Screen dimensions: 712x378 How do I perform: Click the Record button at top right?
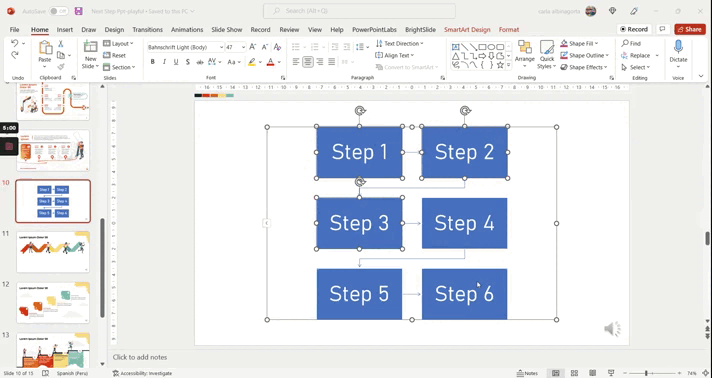634,29
